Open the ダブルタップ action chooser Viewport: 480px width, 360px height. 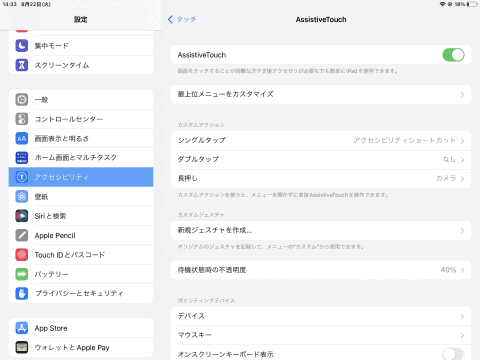pos(321,159)
